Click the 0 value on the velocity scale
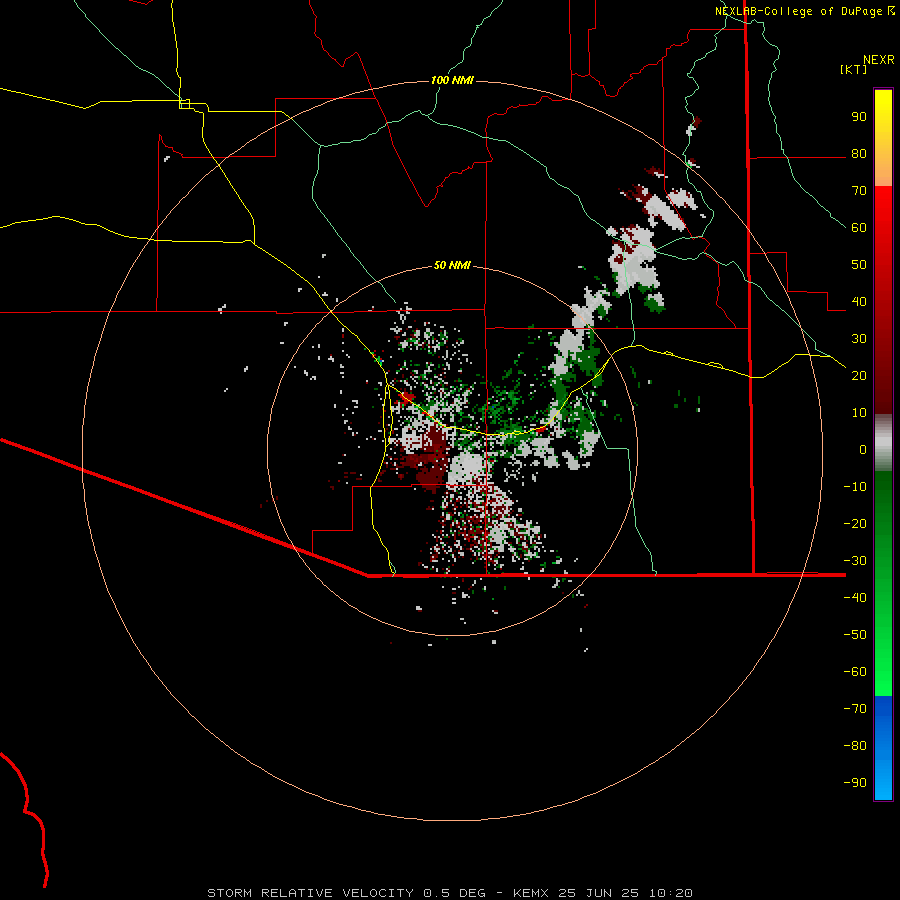Image resolution: width=900 pixels, height=900 pixels. point(863,450)
